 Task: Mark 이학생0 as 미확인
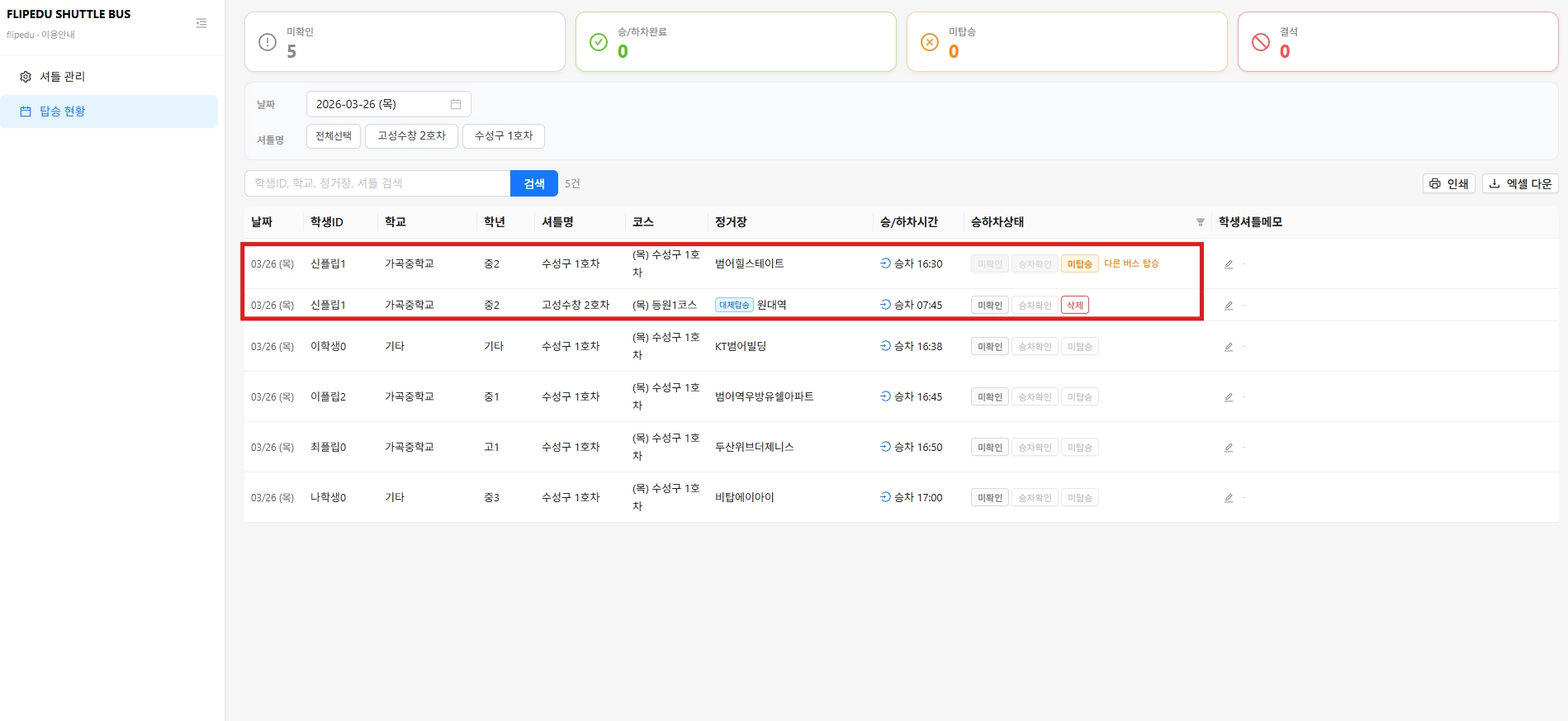click(990, 347)
